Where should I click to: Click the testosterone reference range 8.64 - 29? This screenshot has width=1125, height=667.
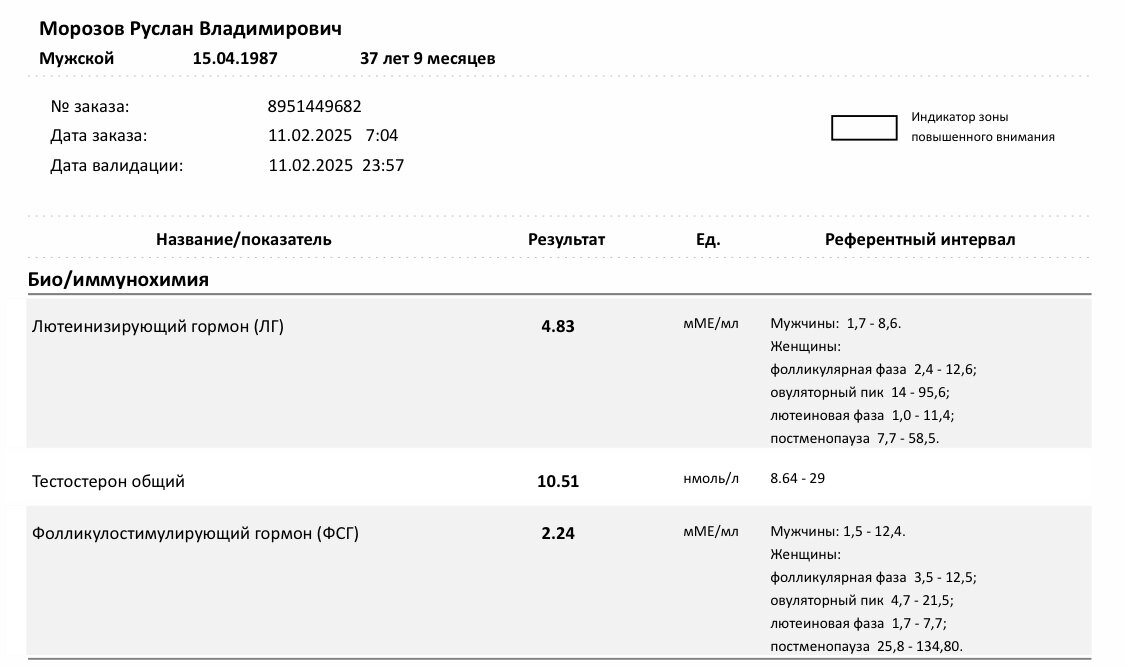click(797, 479)
